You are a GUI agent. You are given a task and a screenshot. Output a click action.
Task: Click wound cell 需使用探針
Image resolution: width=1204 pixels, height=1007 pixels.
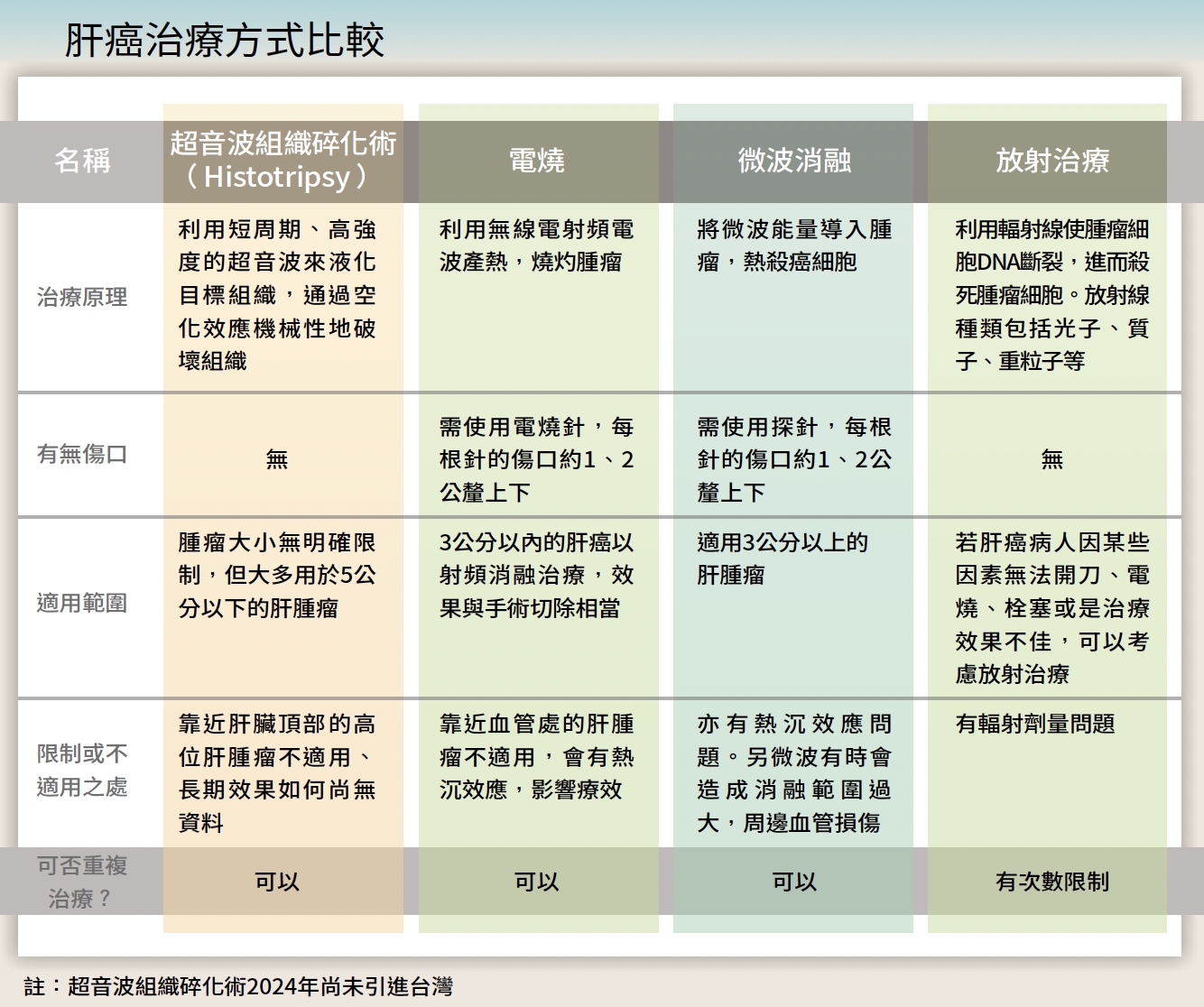point(794,459)
